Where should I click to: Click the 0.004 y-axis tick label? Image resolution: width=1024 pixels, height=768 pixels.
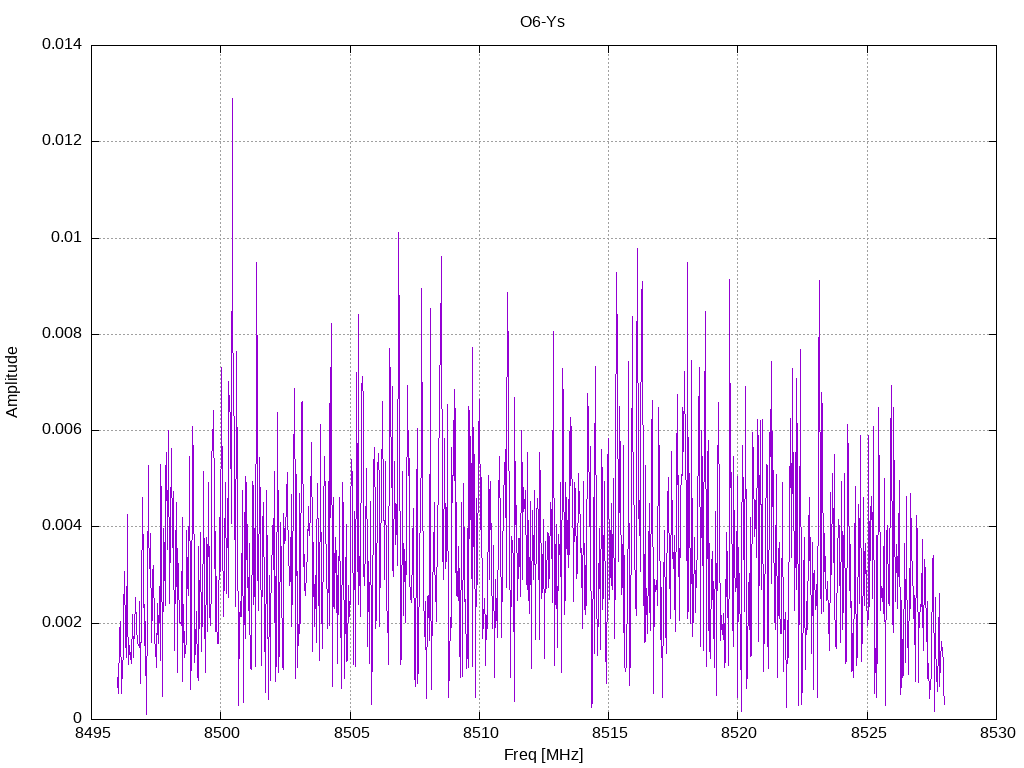[x=62, y=526]
